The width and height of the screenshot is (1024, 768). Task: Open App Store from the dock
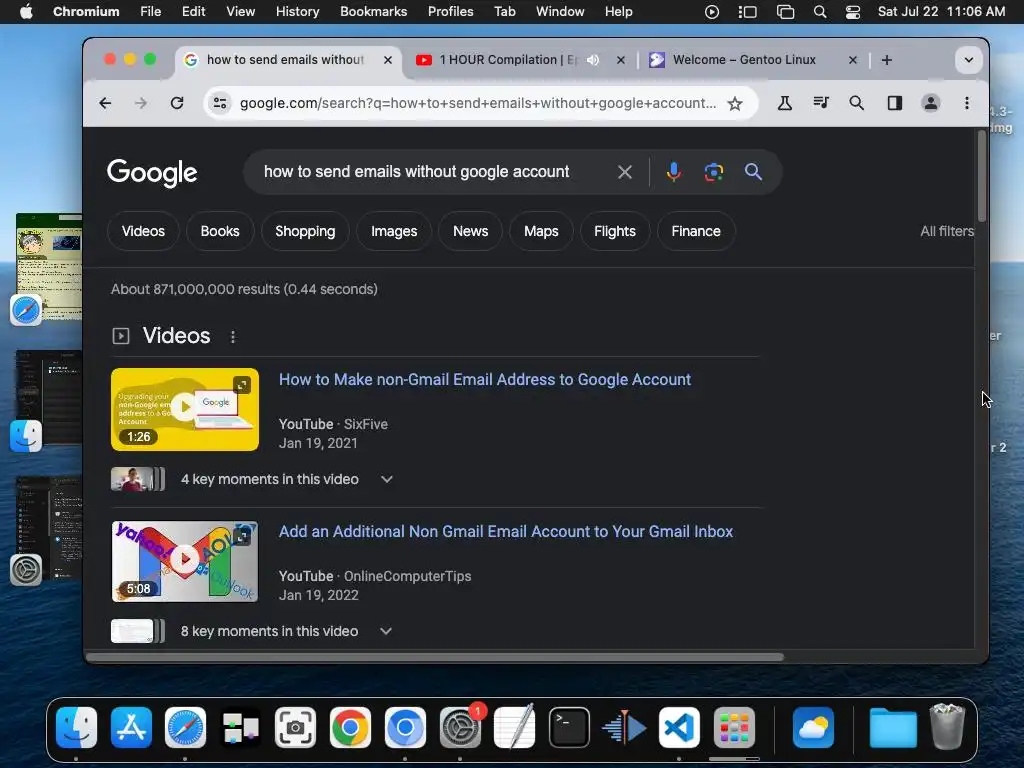pyautogui.click(x=131, y=728)
